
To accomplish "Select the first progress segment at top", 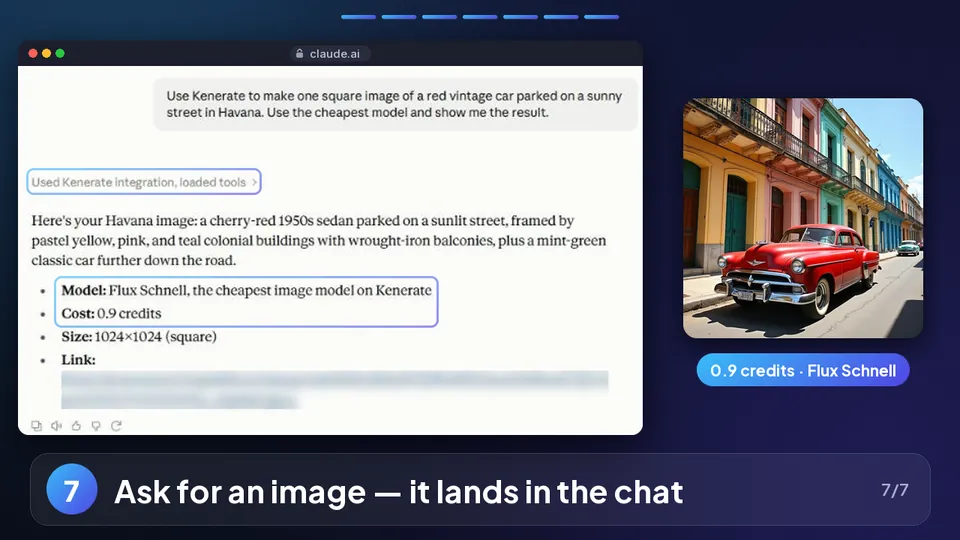I will click(358, 17).
